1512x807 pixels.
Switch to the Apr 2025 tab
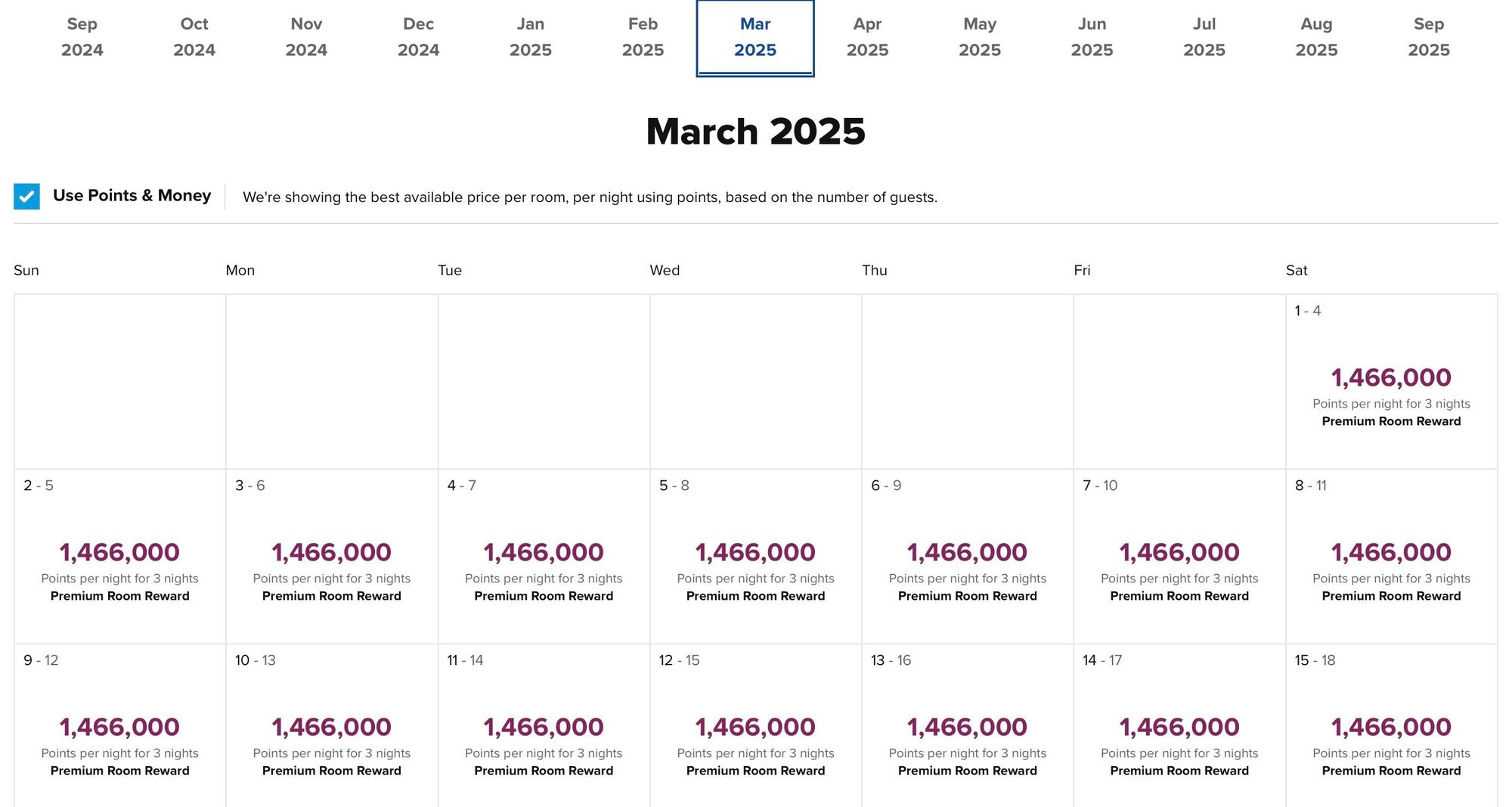point(867,37)
